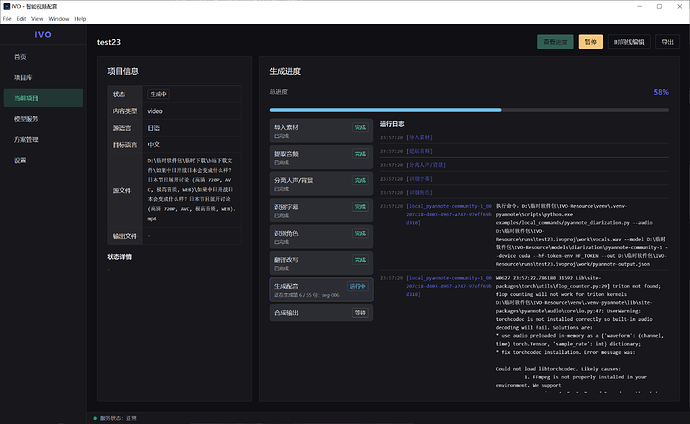
Task: Click the 23:57:29 local_pyannote log tag
Action: tap(449, 286)
